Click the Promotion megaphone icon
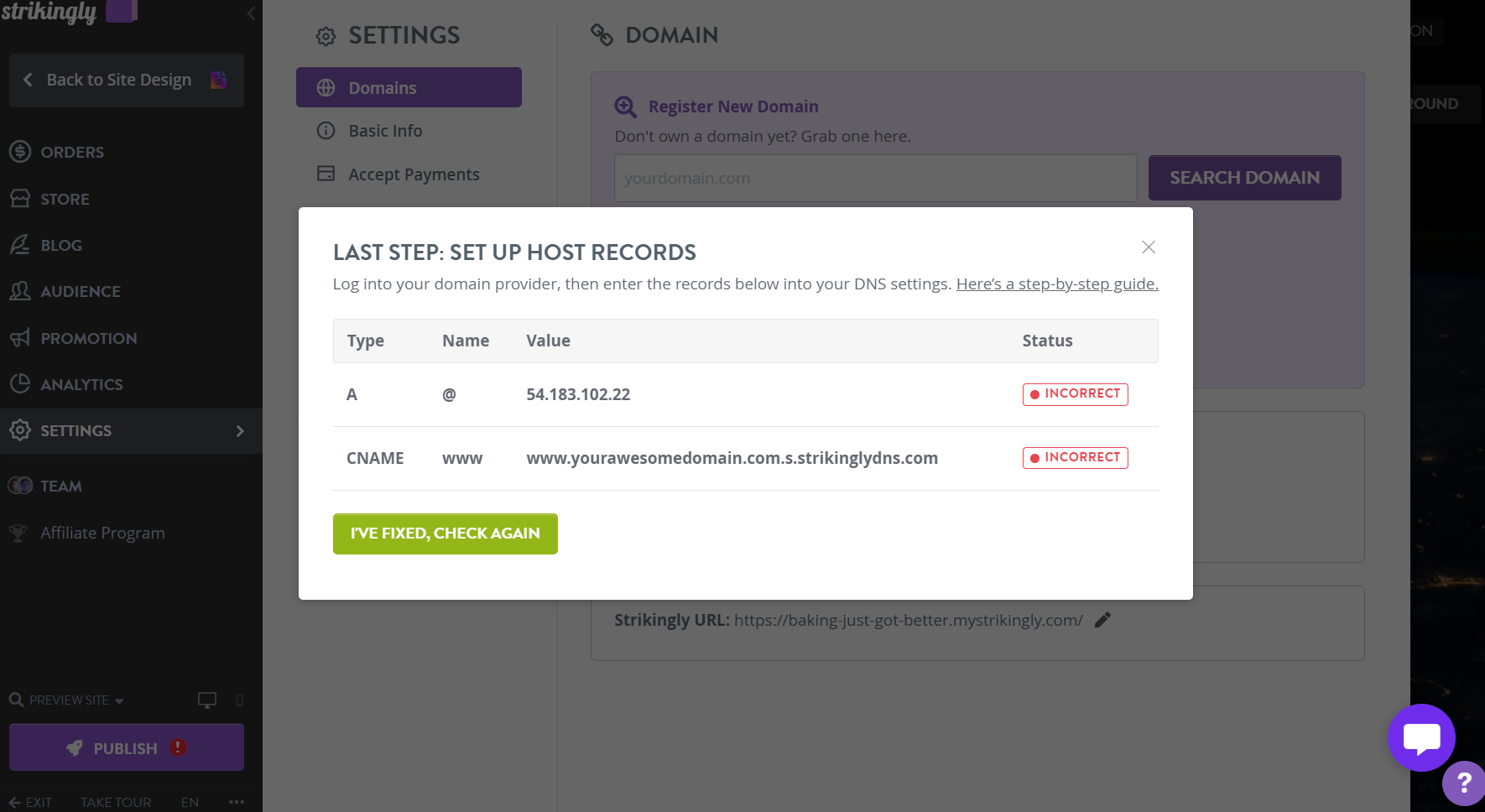 (20, 338)
